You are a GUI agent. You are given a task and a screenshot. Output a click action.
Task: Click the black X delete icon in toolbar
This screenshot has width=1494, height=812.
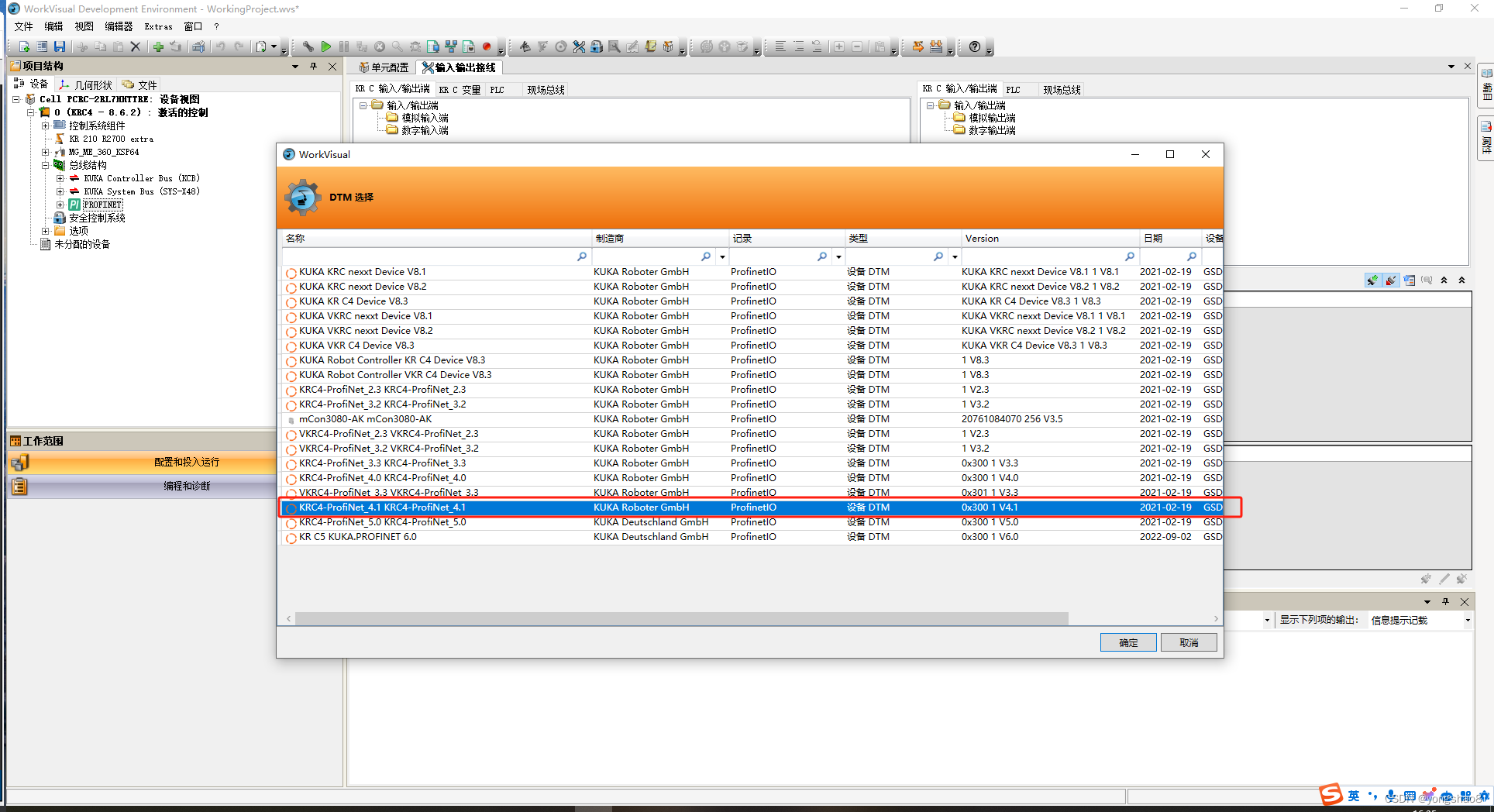click(136, 47)
